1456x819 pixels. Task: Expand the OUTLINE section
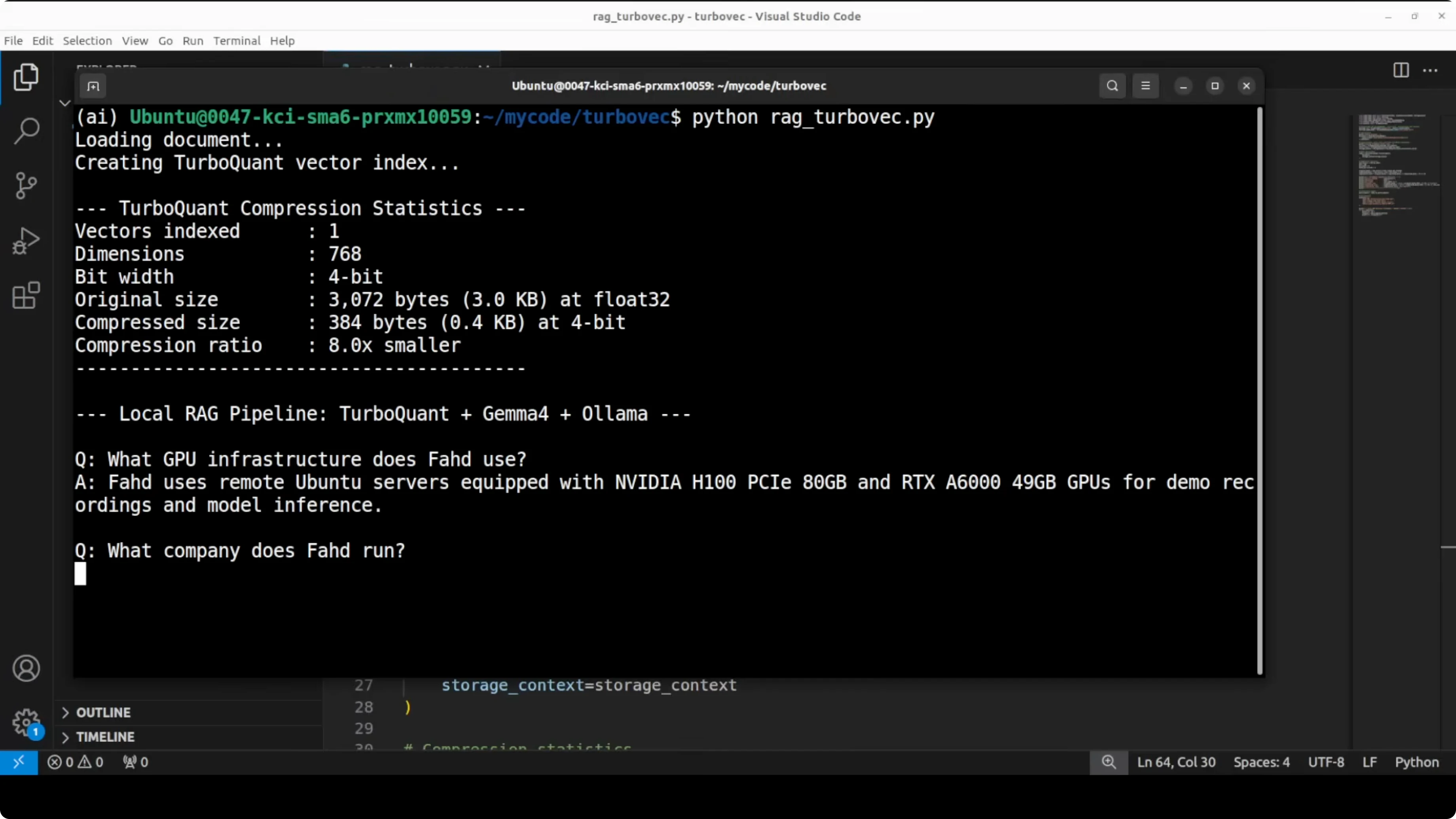pos(103,712)
